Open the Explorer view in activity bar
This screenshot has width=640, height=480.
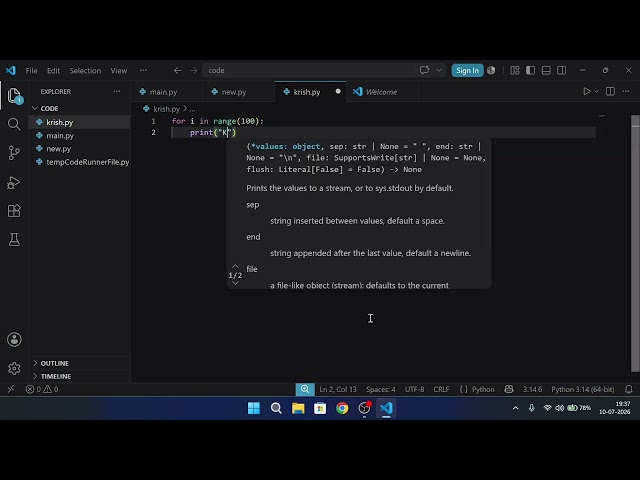14,96
